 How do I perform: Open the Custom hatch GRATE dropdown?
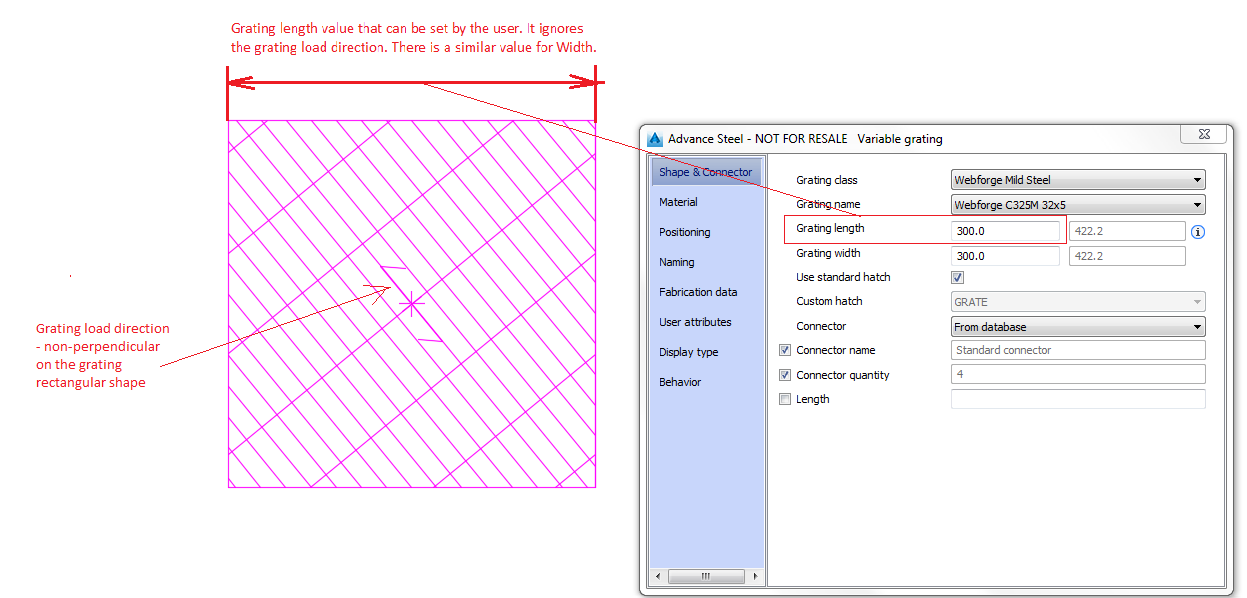(1078, 301)
